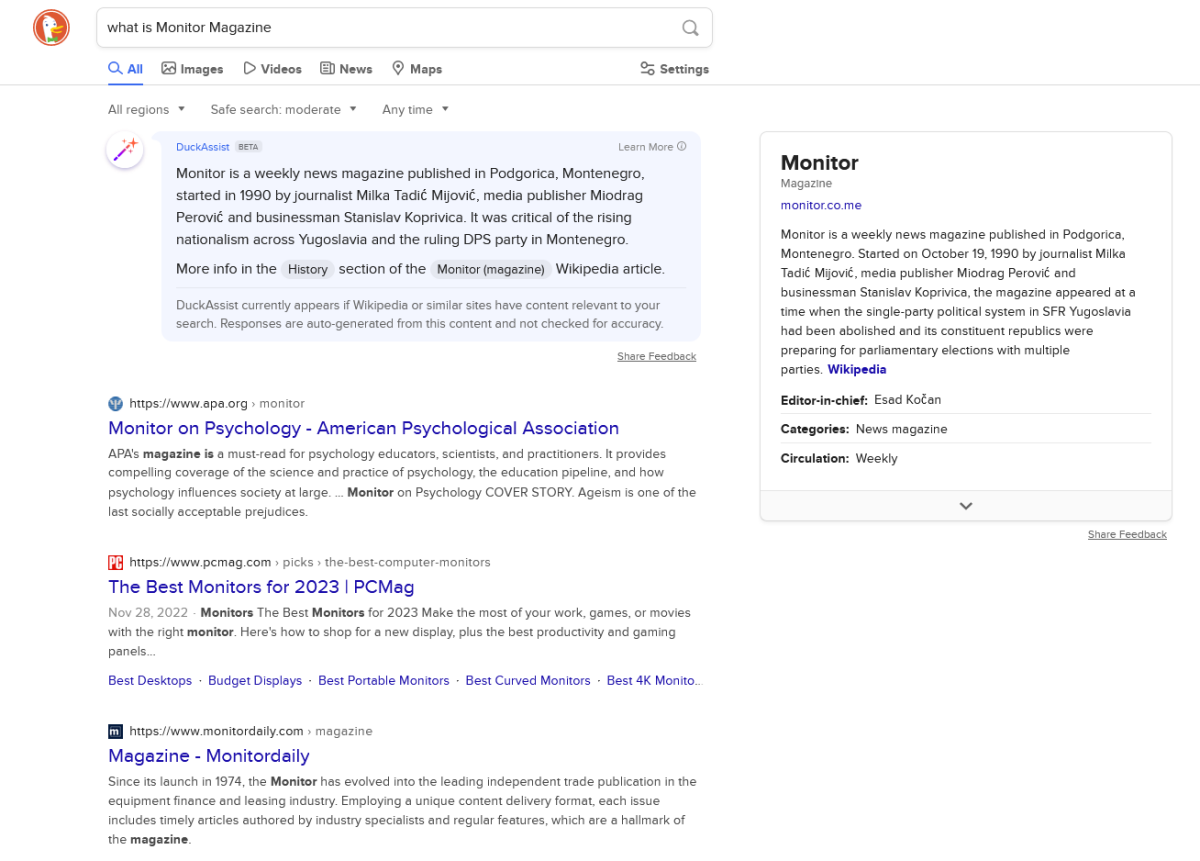Select the Esad Kočan editor name

click(907, 400)
